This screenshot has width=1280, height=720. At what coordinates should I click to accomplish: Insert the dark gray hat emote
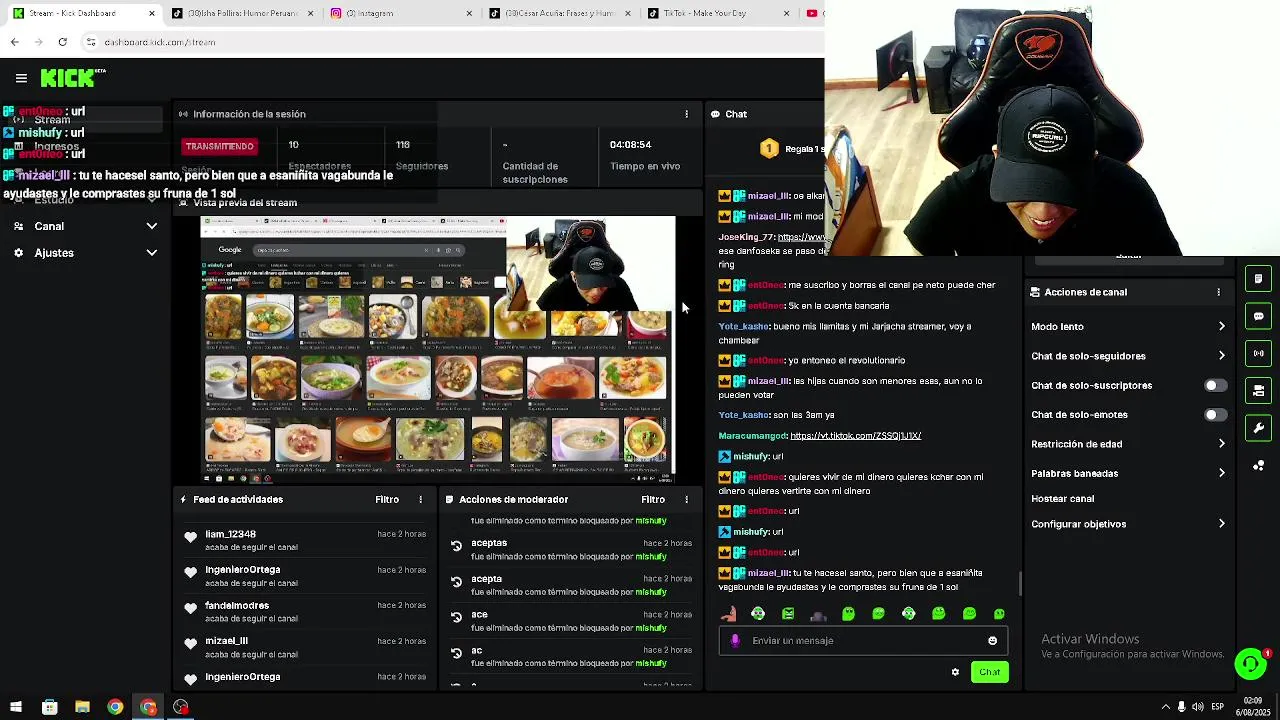tap(818, 614)
